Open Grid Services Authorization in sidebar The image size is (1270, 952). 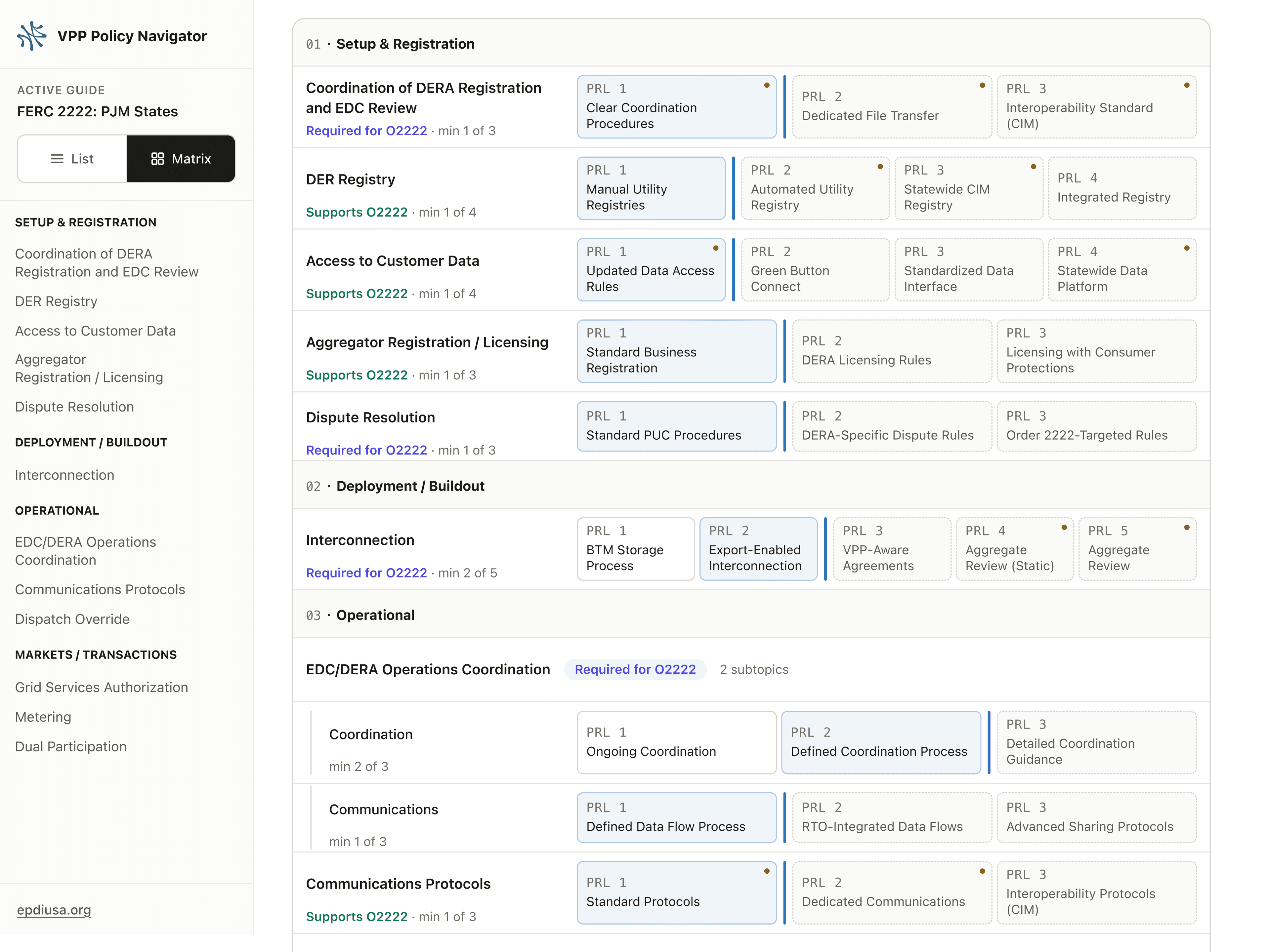point(102,688)
